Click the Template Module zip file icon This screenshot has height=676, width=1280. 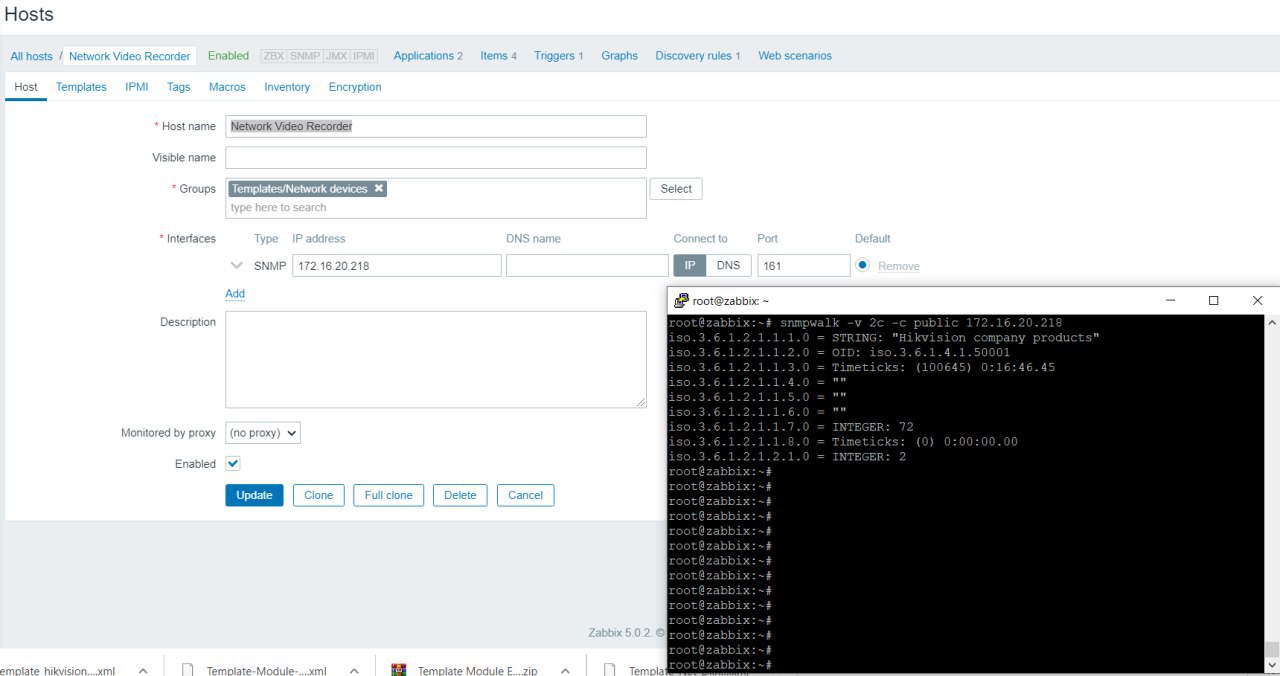[399, 670]
